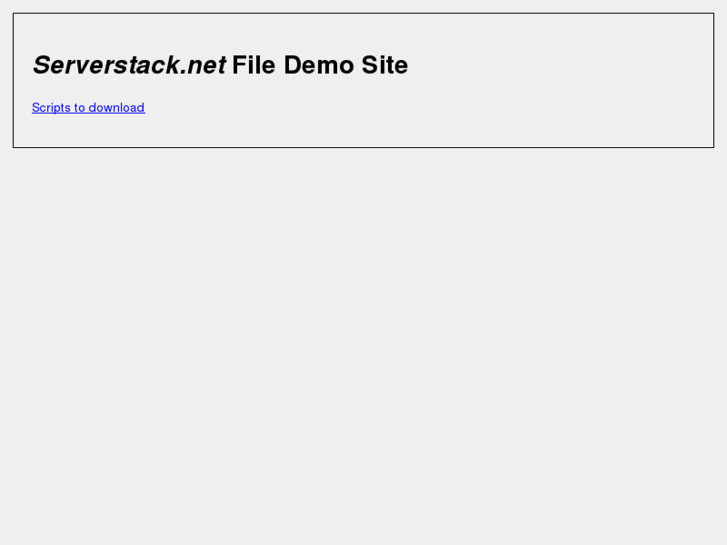Click the word Scripts in the link
Viewport: 727px width, 545px height.
click(x=51, y=108)
